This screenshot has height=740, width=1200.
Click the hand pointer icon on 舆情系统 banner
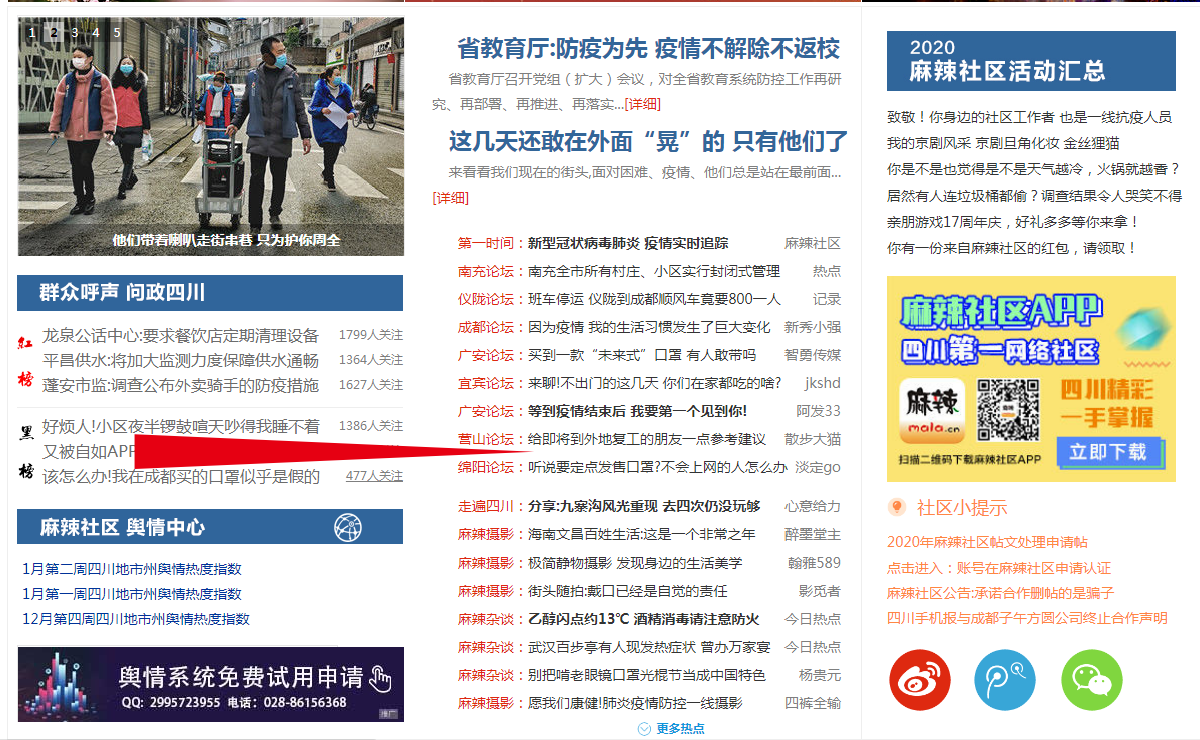click(x=380, y=679)
